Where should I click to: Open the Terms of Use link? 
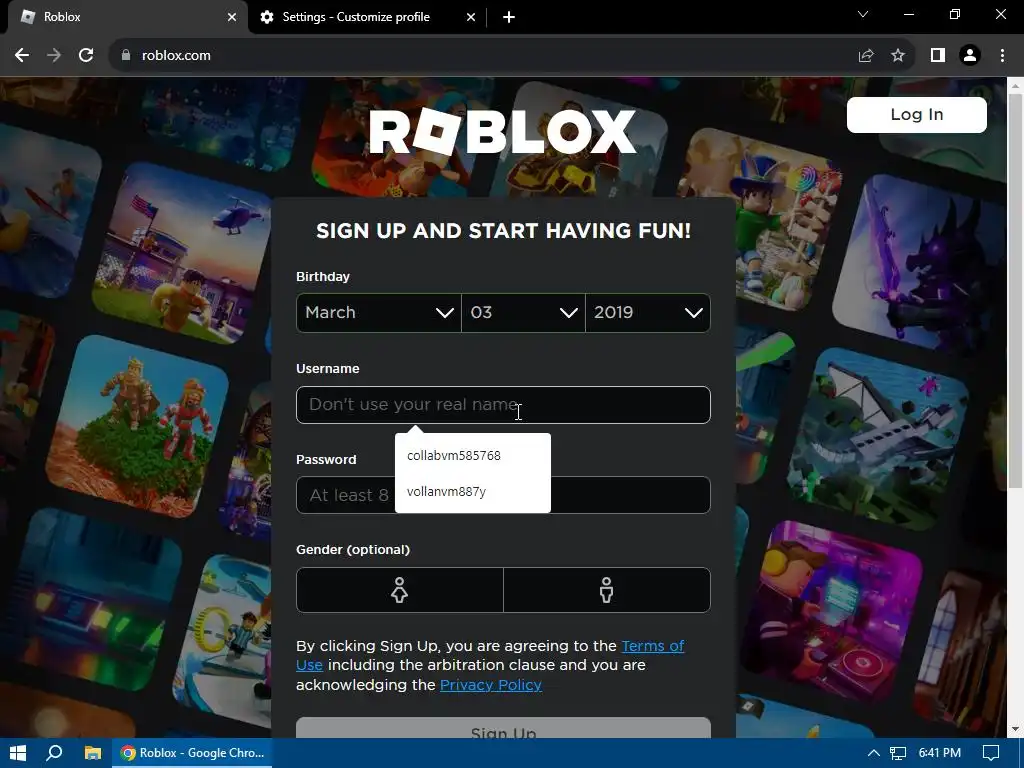click(652, 646)
